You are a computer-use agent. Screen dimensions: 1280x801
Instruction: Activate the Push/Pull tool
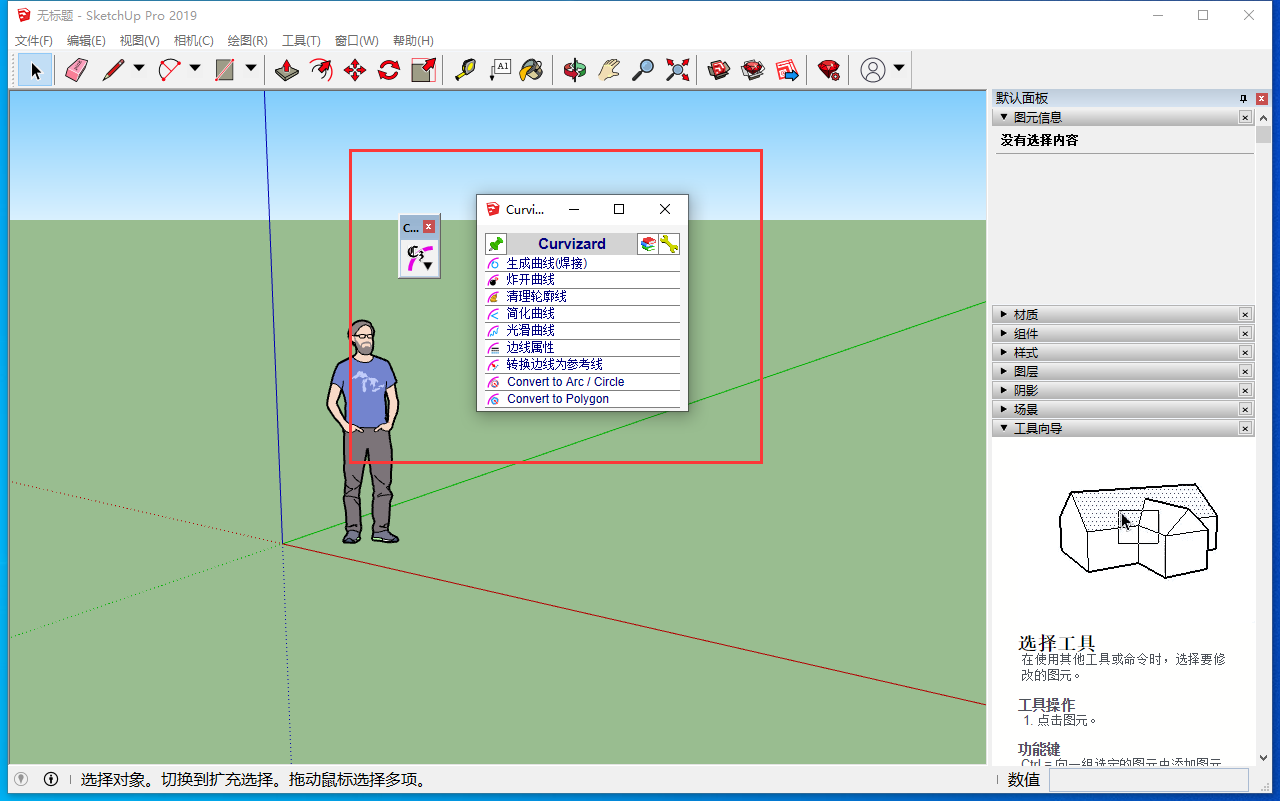[x=287, y=70]
